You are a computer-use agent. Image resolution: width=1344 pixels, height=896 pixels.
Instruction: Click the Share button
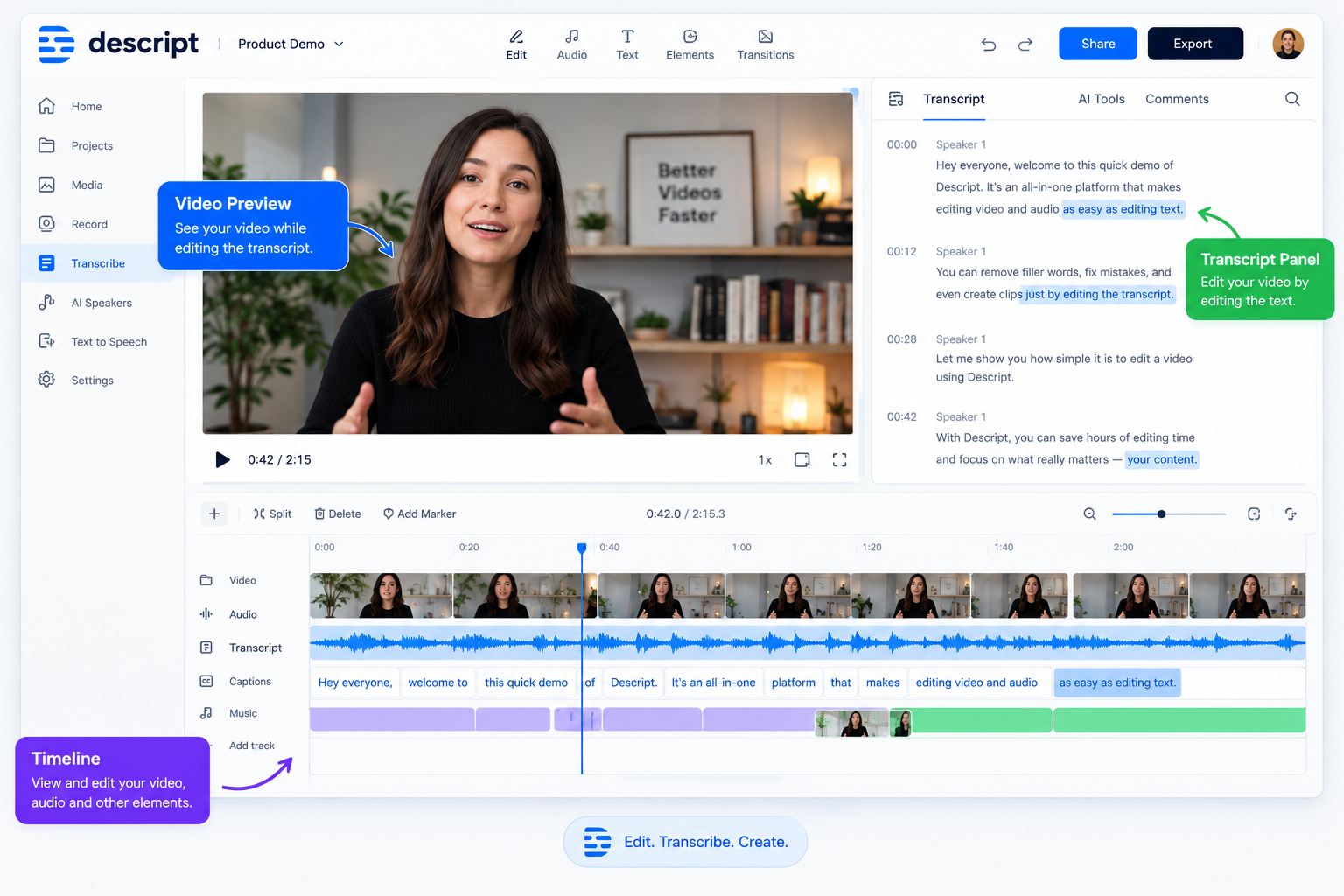[1098, 44]
